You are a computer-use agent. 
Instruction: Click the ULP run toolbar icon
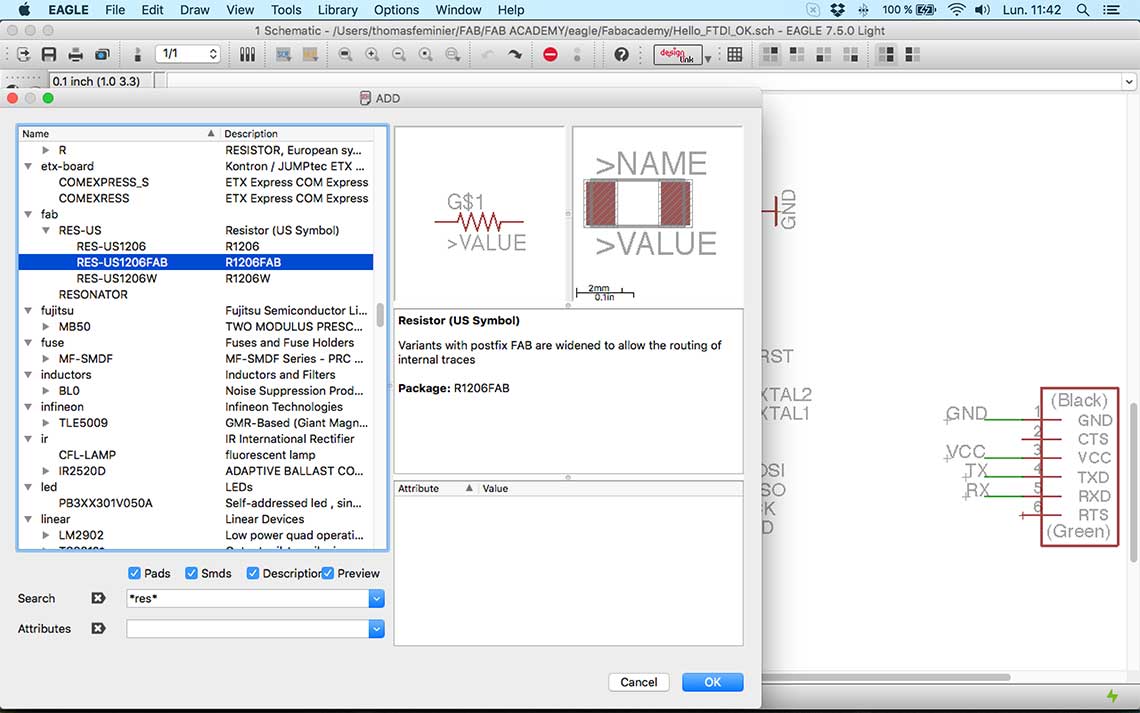[310, 55]
